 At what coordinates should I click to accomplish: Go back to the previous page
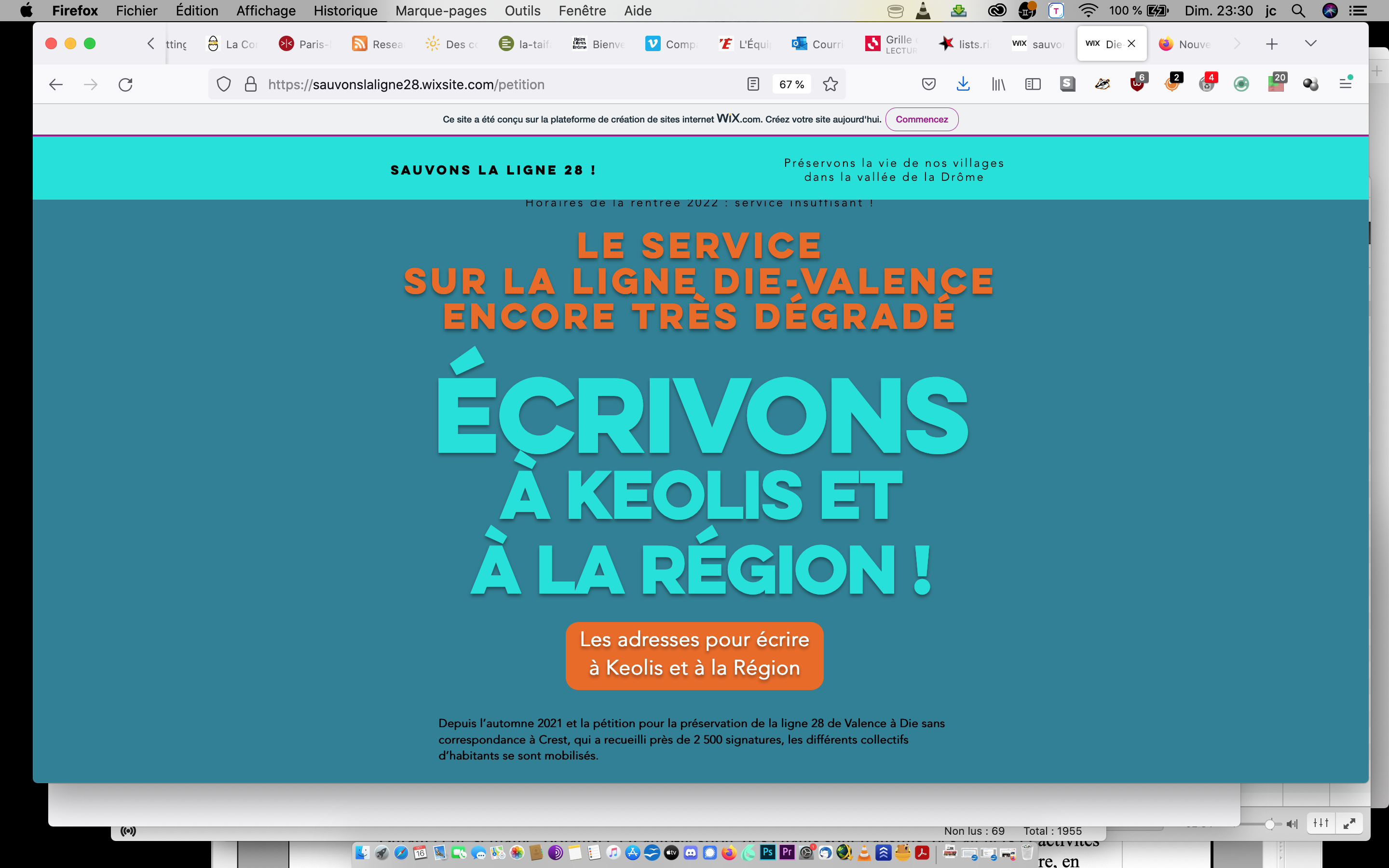(55, 84)
